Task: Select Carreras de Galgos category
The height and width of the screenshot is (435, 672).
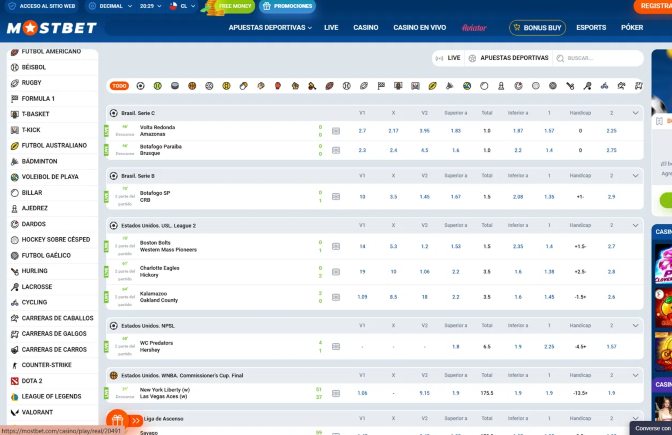Action: pos(52,334)
